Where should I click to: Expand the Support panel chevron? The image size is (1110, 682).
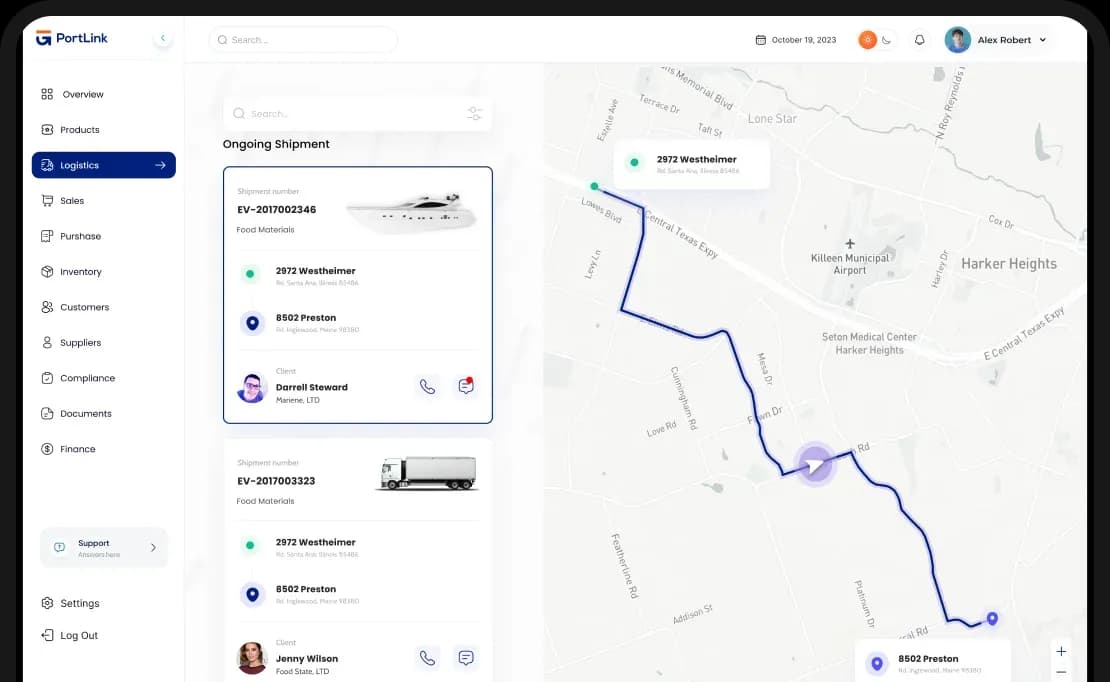pos(153,548)
